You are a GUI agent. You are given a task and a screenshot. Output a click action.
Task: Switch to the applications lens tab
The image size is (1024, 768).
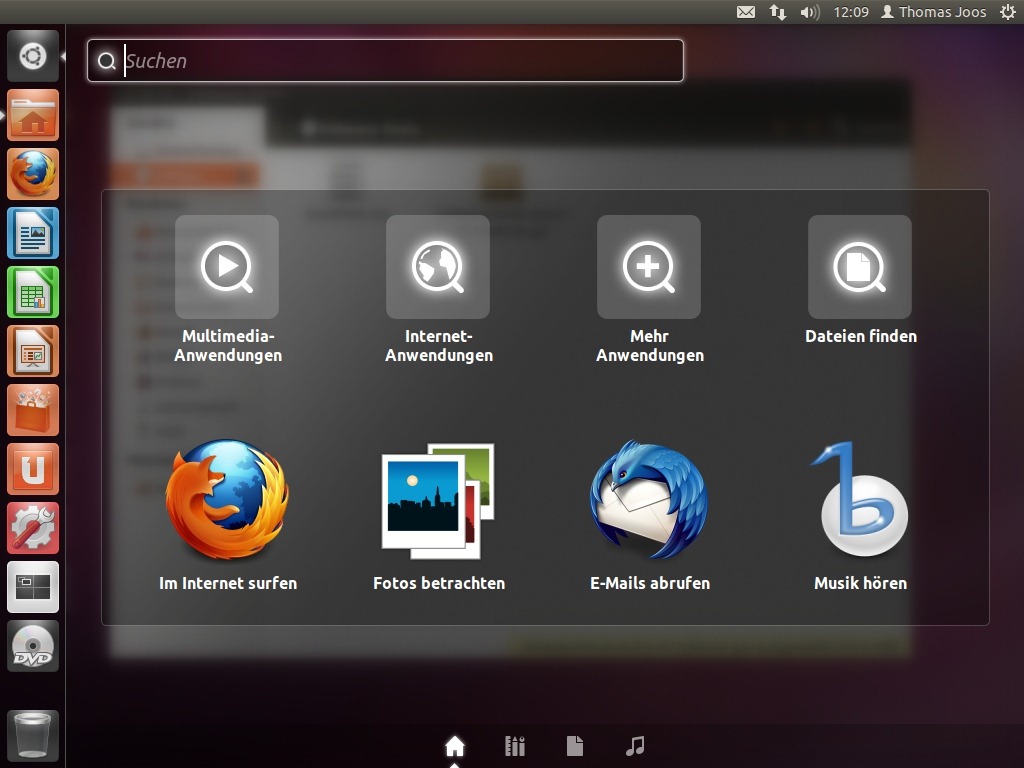[x=515, y=746]
